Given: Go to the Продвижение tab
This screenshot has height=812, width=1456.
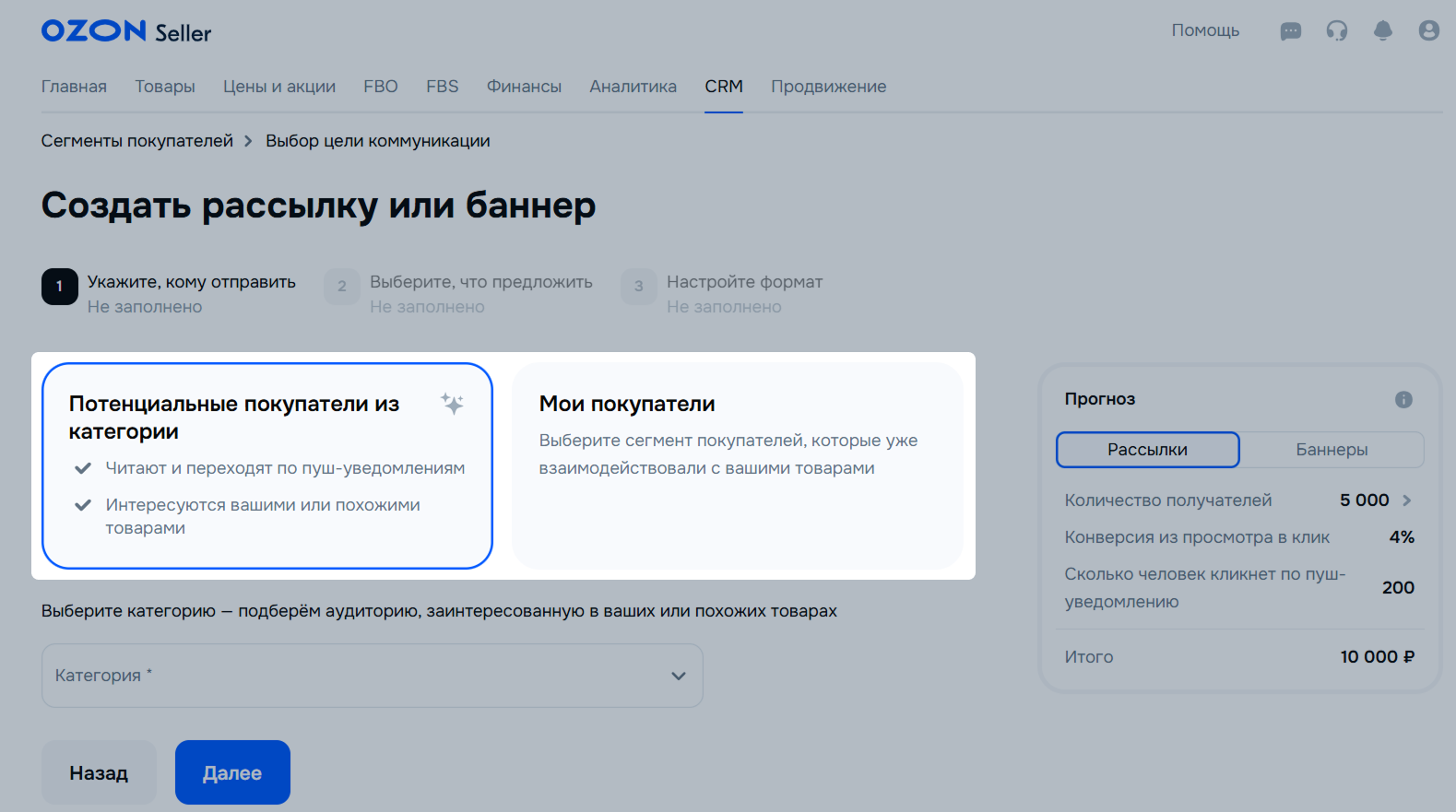Looking at the screenshot, I should 828,87.
